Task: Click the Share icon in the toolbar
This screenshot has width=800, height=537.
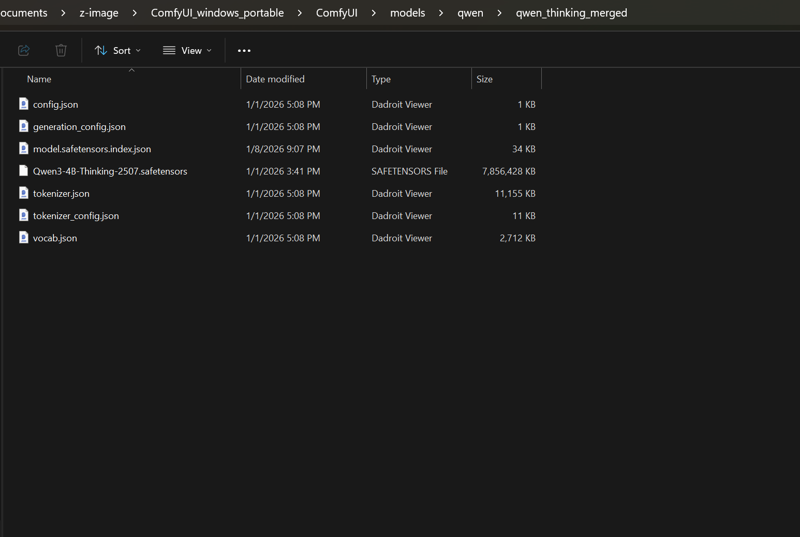Action: [x=24, y=50]
